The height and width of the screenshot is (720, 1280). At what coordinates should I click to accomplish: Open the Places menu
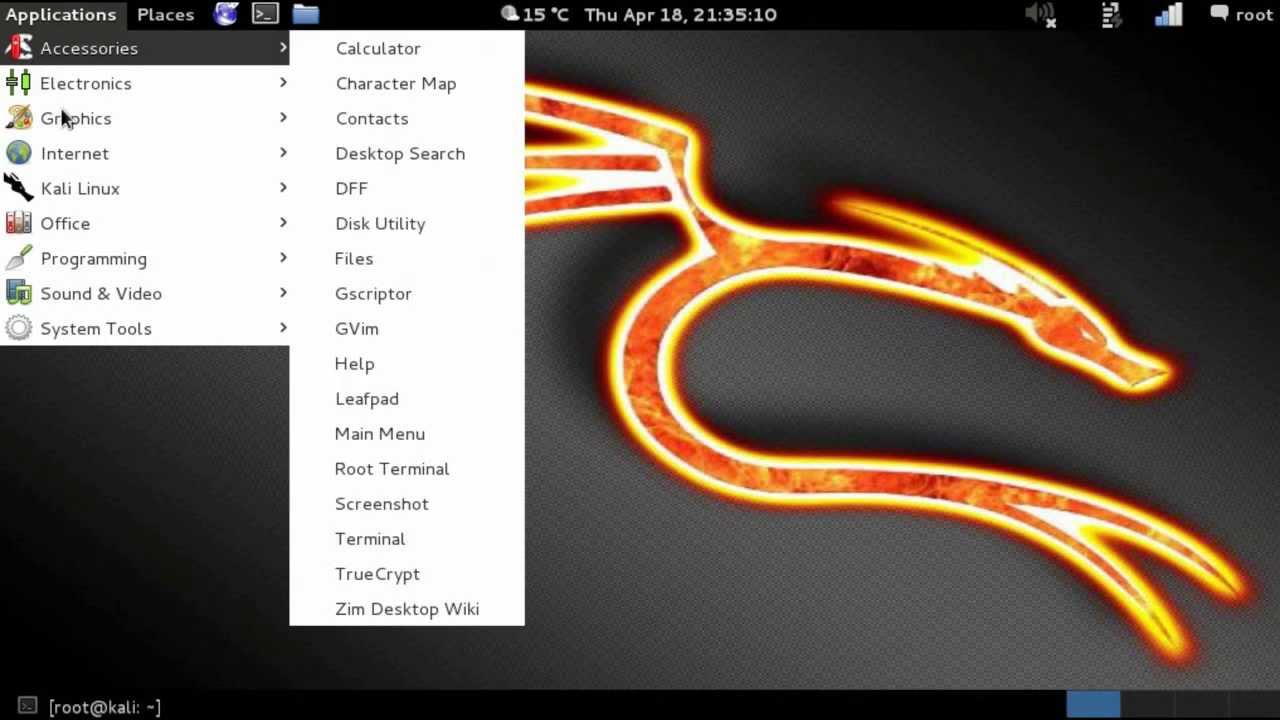point(165,14)
